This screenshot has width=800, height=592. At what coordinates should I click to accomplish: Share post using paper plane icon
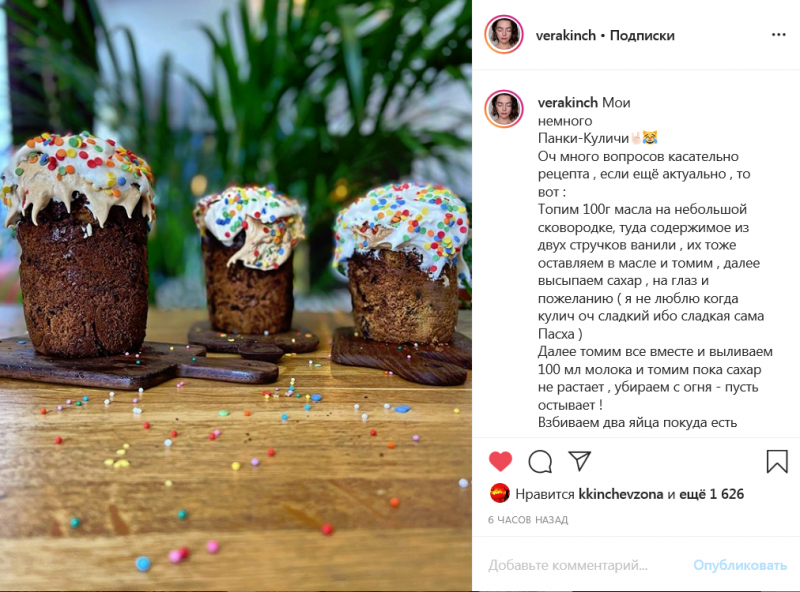coord(580,461)
